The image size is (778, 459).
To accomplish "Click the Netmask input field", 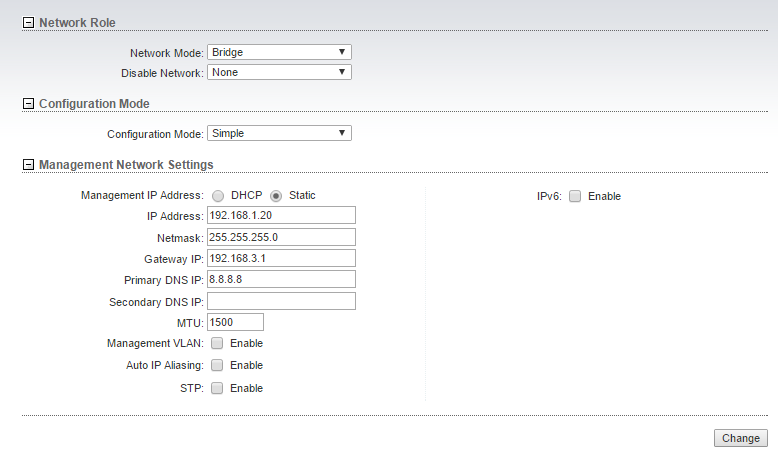I will [281, 237].
